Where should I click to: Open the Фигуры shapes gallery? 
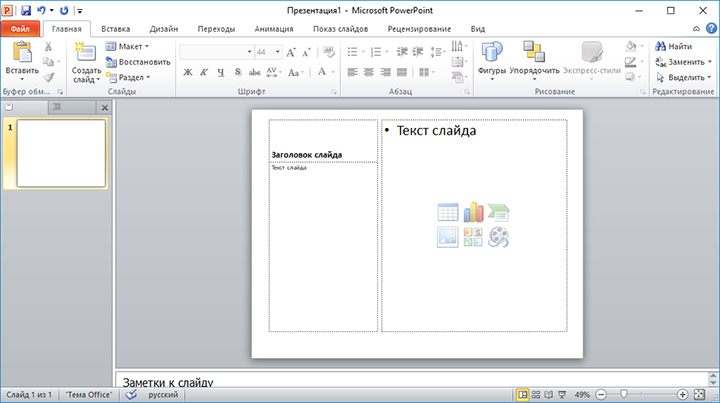[492, 58]
